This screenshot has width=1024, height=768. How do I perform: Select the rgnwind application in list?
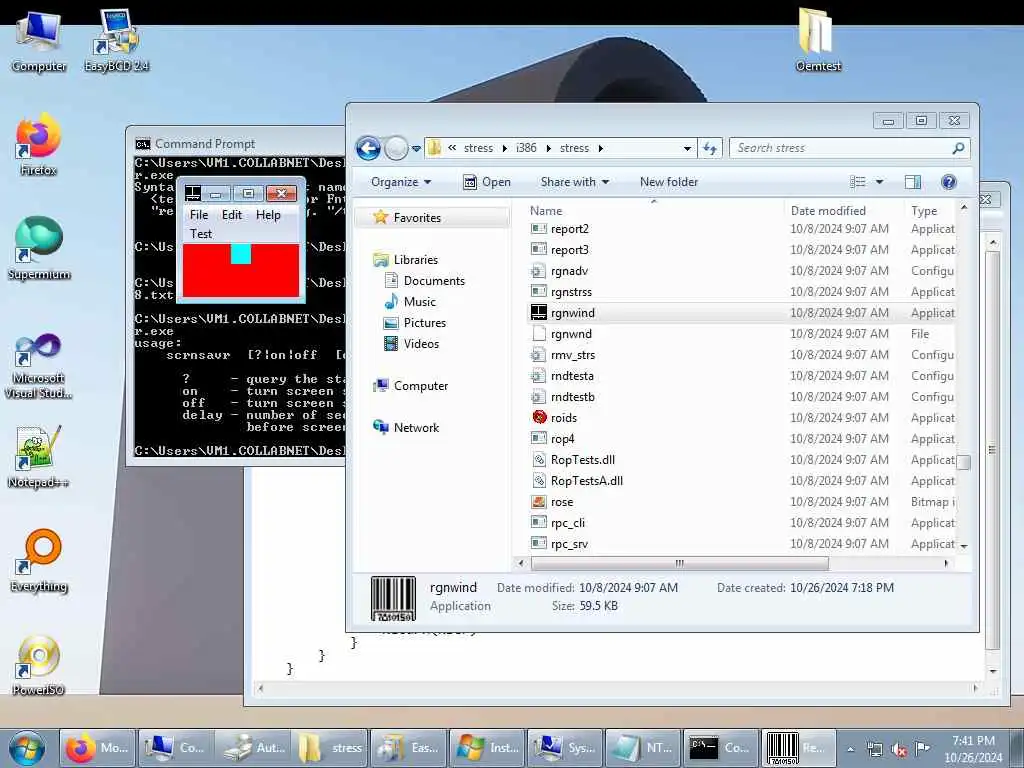742,313
